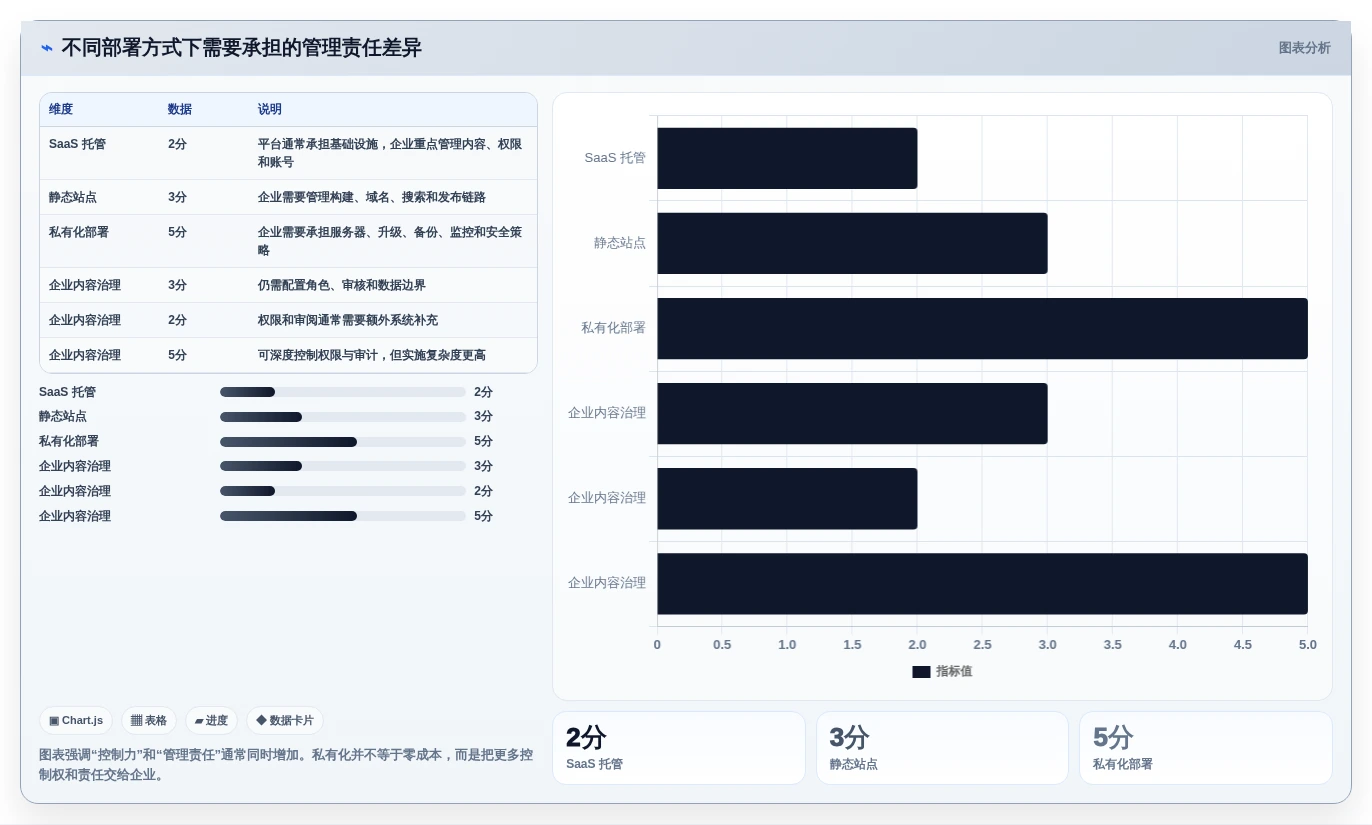Screen dimensions: 1372x825
Task: Click the 私有化部署 progress bar
Action: pos(343,442)
